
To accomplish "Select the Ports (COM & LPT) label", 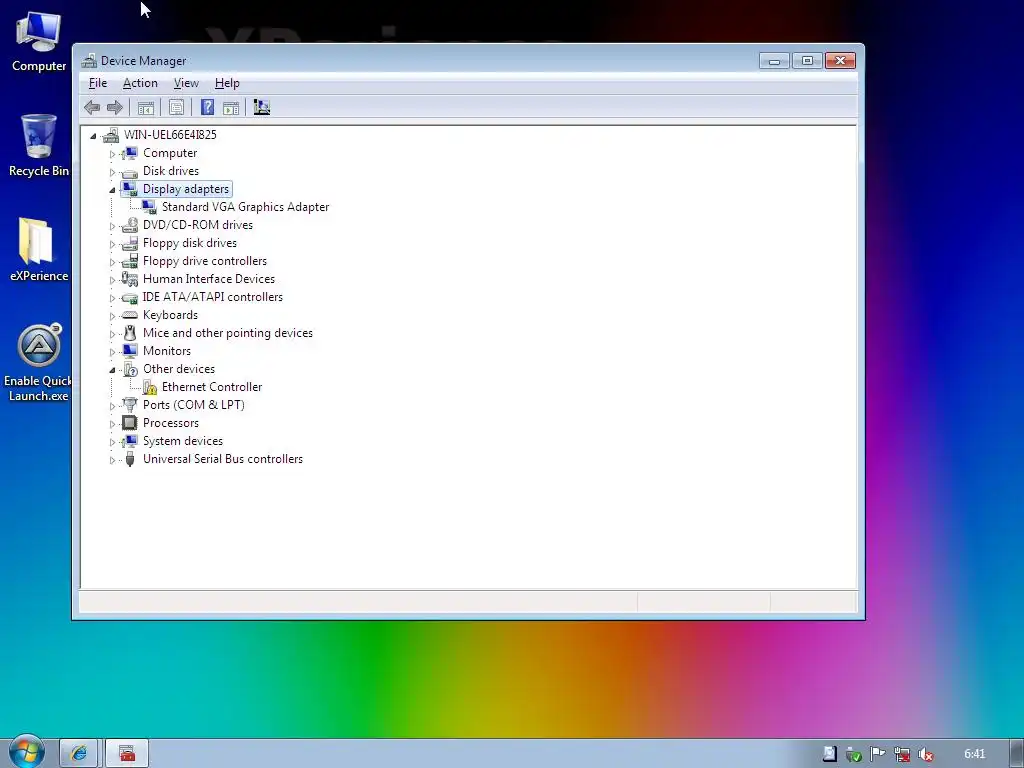I will (194, 405).
